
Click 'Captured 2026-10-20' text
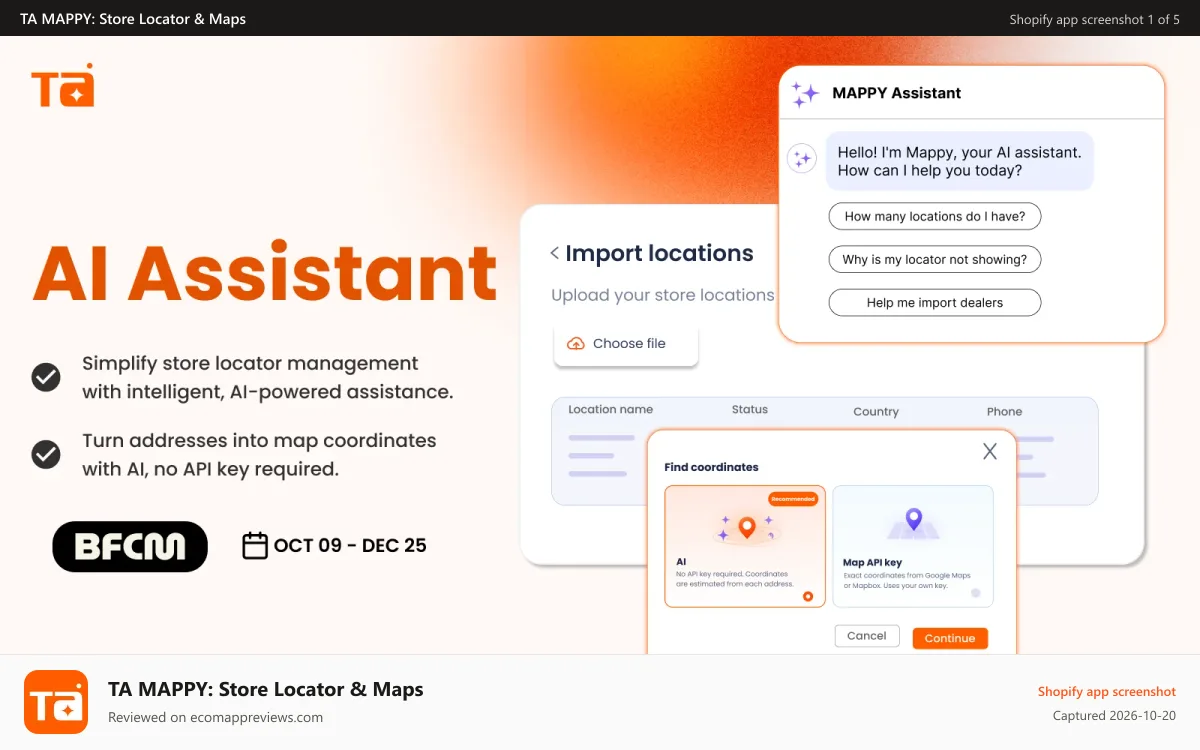[x=1114, y=716]
